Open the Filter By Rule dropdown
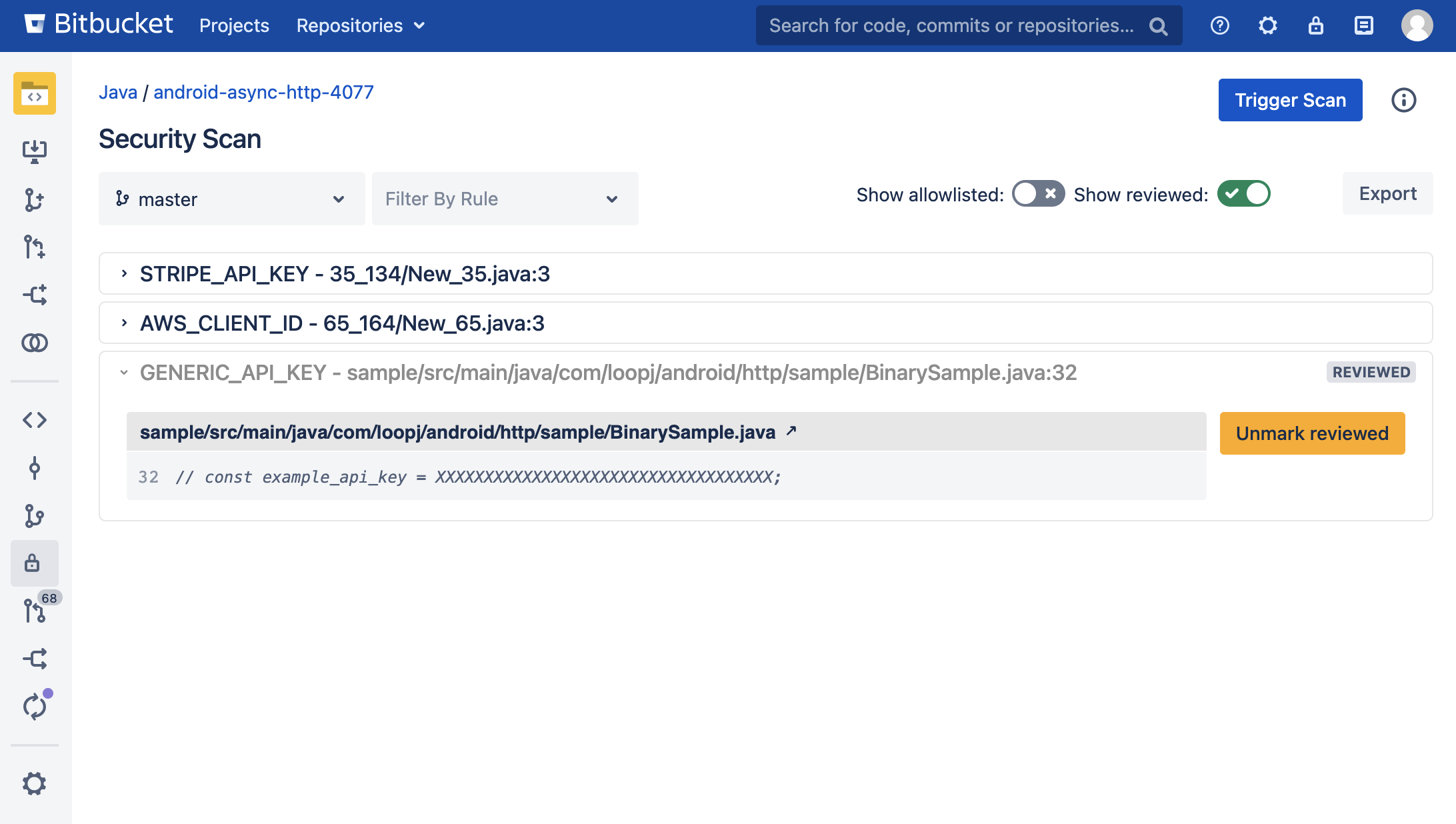The height and width of the screenshot is (824, 1456). [505, 199]
